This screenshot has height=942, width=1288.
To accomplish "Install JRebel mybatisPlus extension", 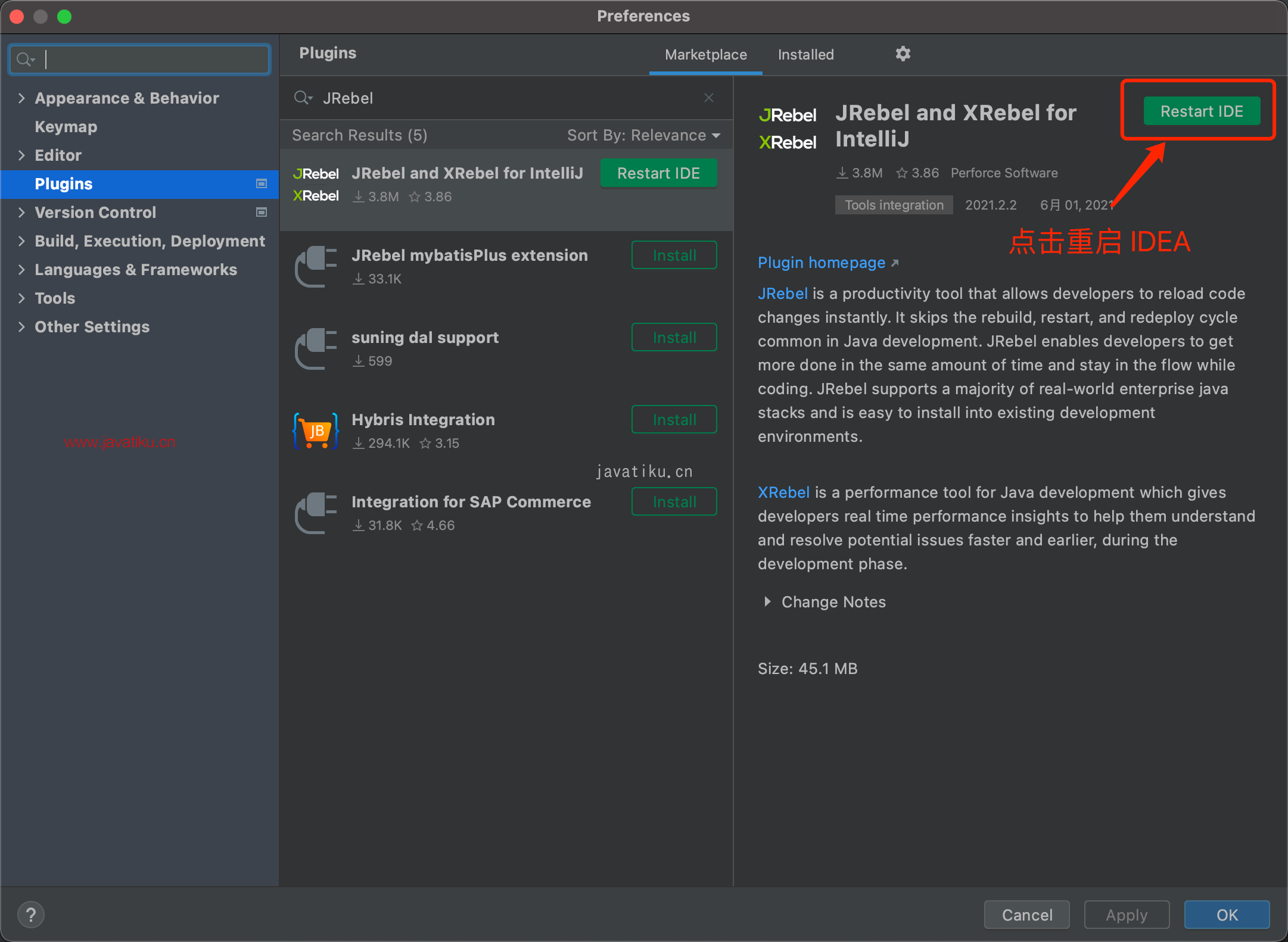I will click(674, 255).
